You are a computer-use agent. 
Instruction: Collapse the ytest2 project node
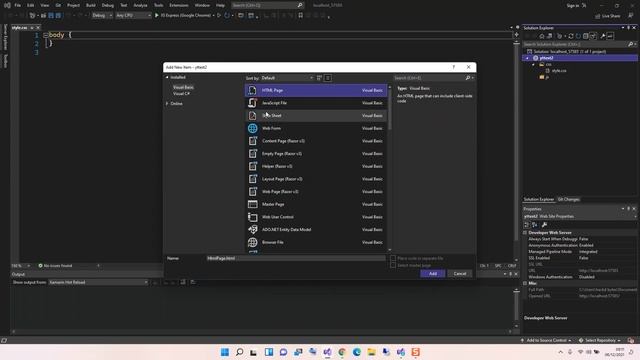click(527, 58)
